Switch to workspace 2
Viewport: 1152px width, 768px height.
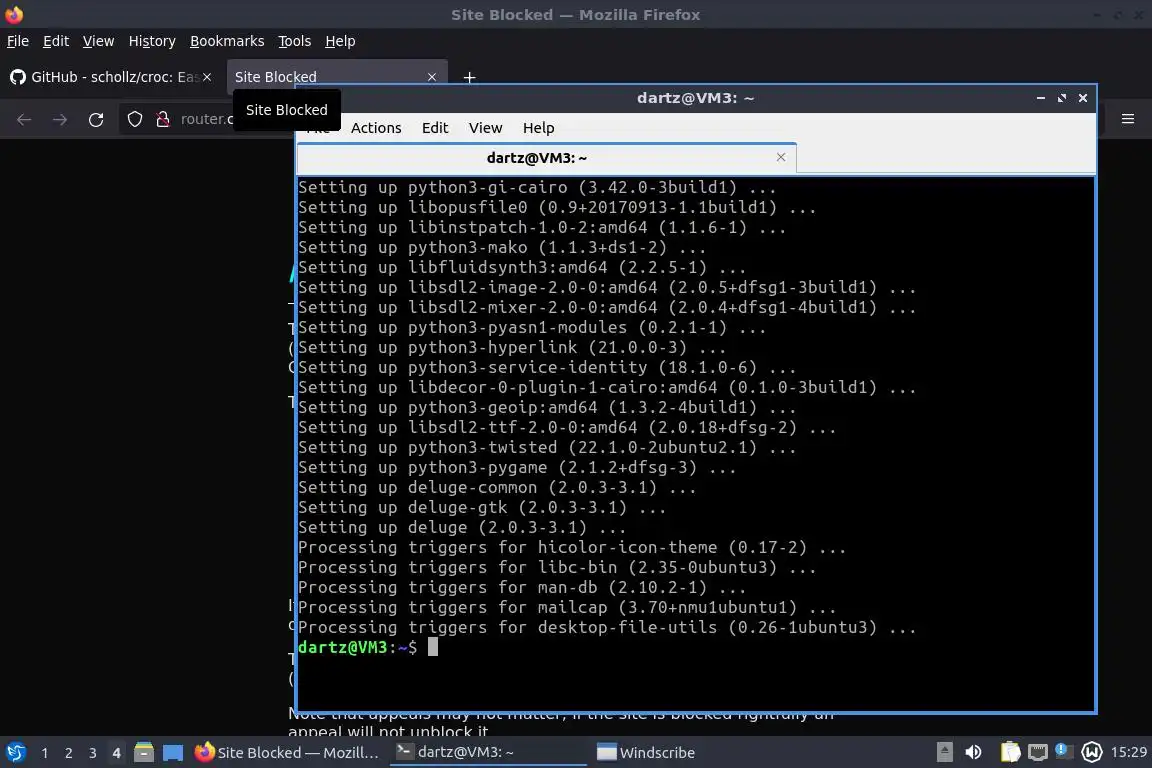68,753
